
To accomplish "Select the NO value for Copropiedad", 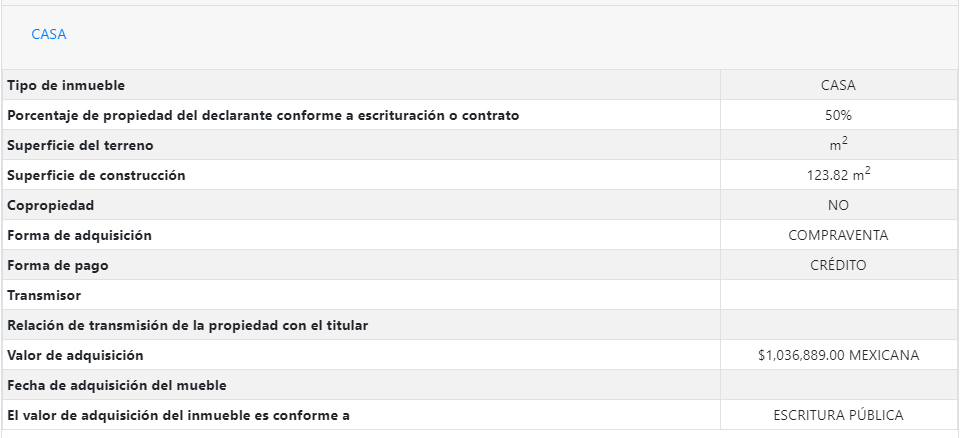I will pos(838,205).
